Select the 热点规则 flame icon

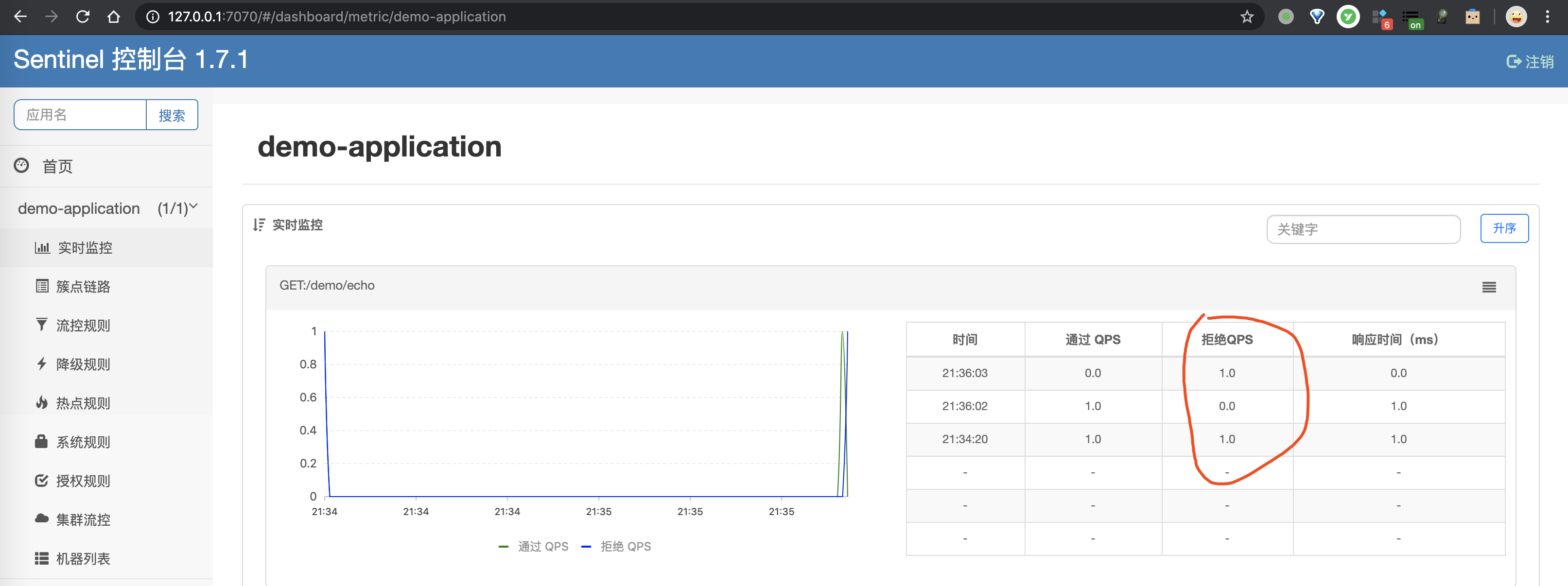pyautogui.click(x=41, y=403)
